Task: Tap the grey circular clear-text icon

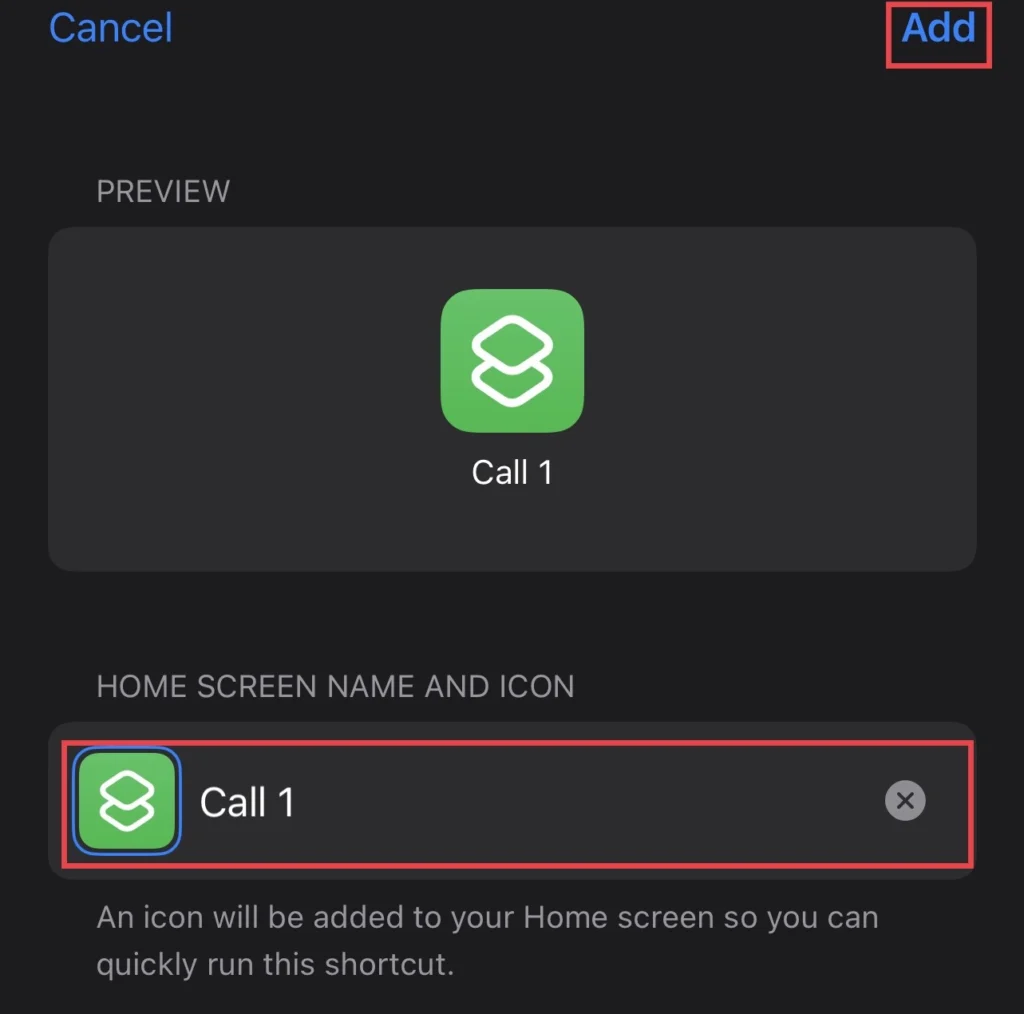Action: (x=904, y=800)
